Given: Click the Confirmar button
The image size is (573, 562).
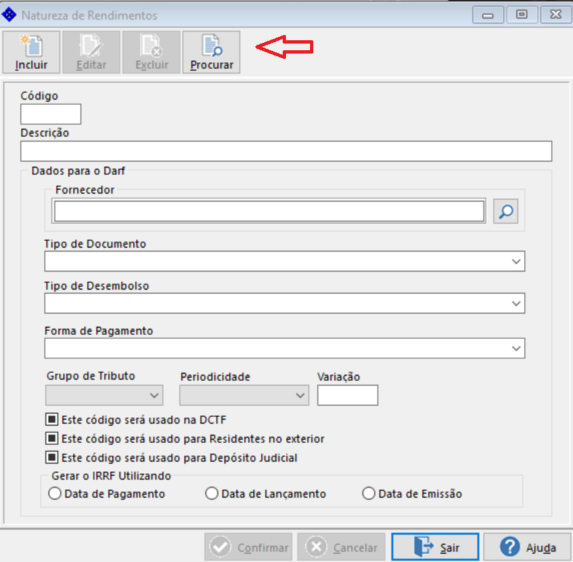Looking at the screenshot, I should (x=248, y=547).
